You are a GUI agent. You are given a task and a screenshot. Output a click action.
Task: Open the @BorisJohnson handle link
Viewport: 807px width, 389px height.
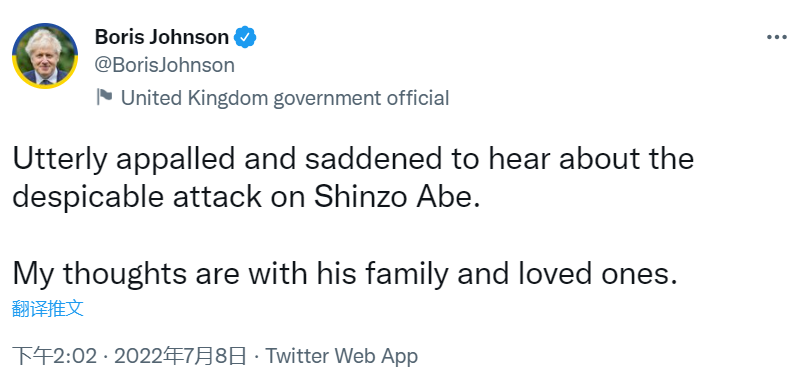coord(165,65)
